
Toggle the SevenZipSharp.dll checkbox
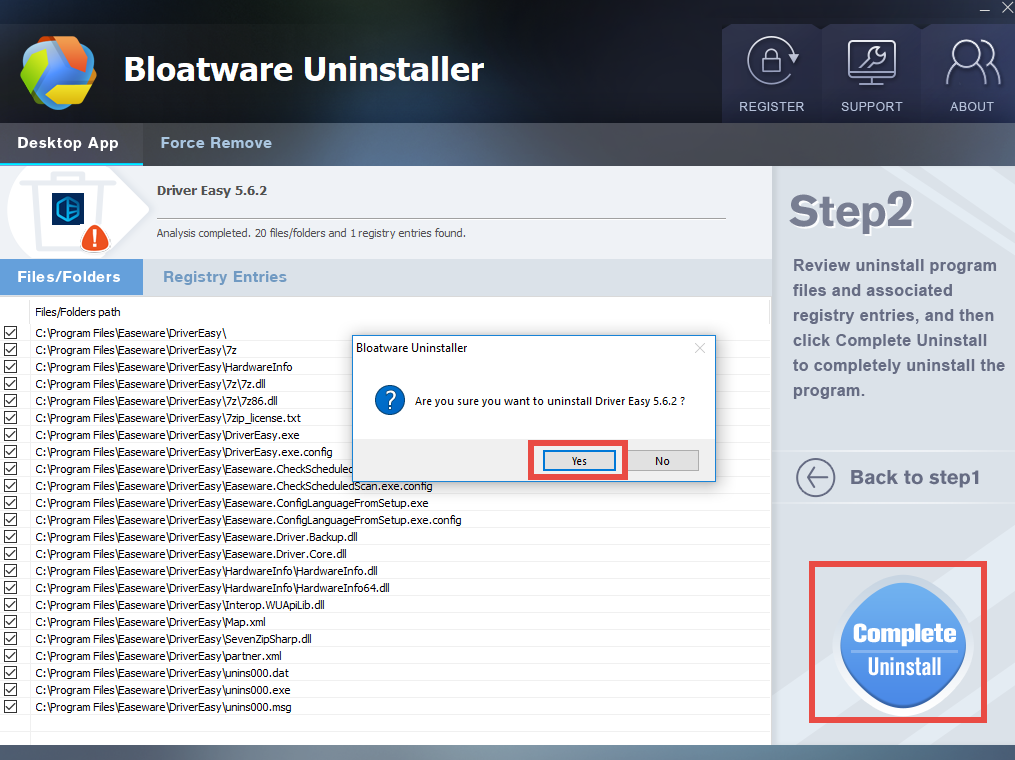(x=10, y=639)
